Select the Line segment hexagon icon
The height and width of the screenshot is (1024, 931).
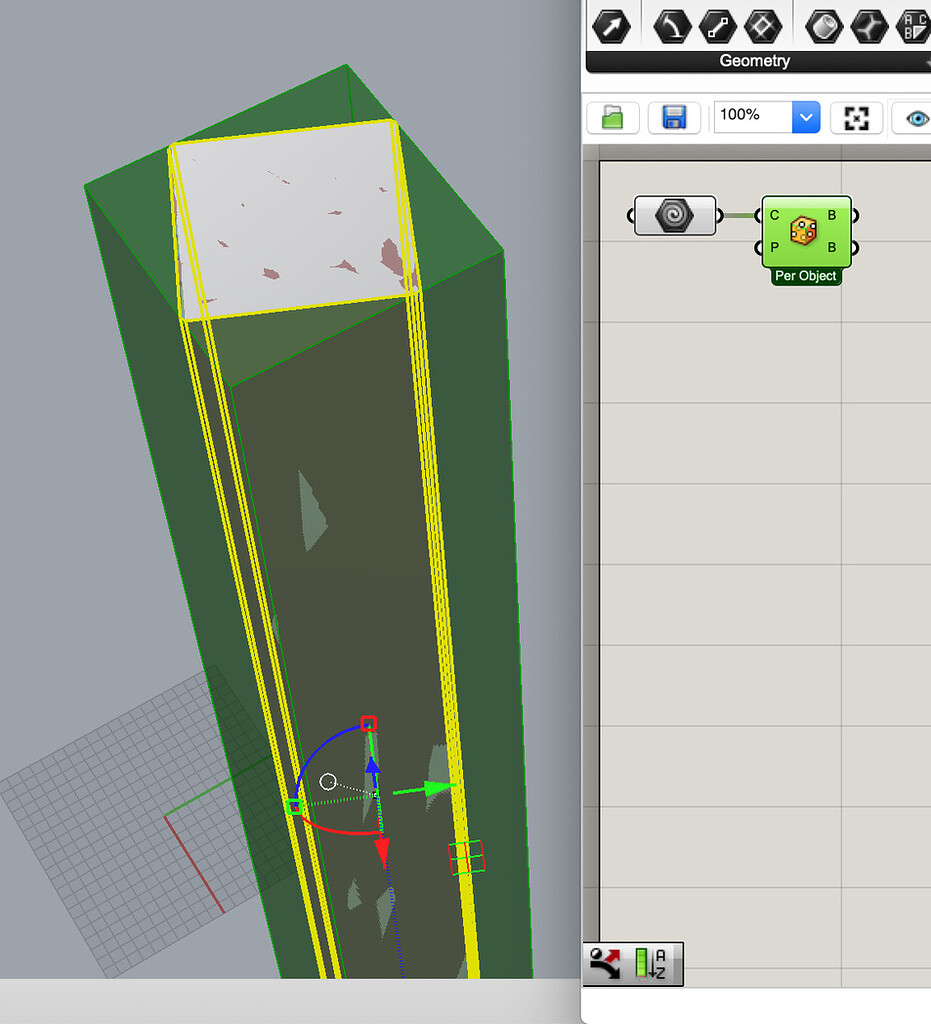pos(717,26)
